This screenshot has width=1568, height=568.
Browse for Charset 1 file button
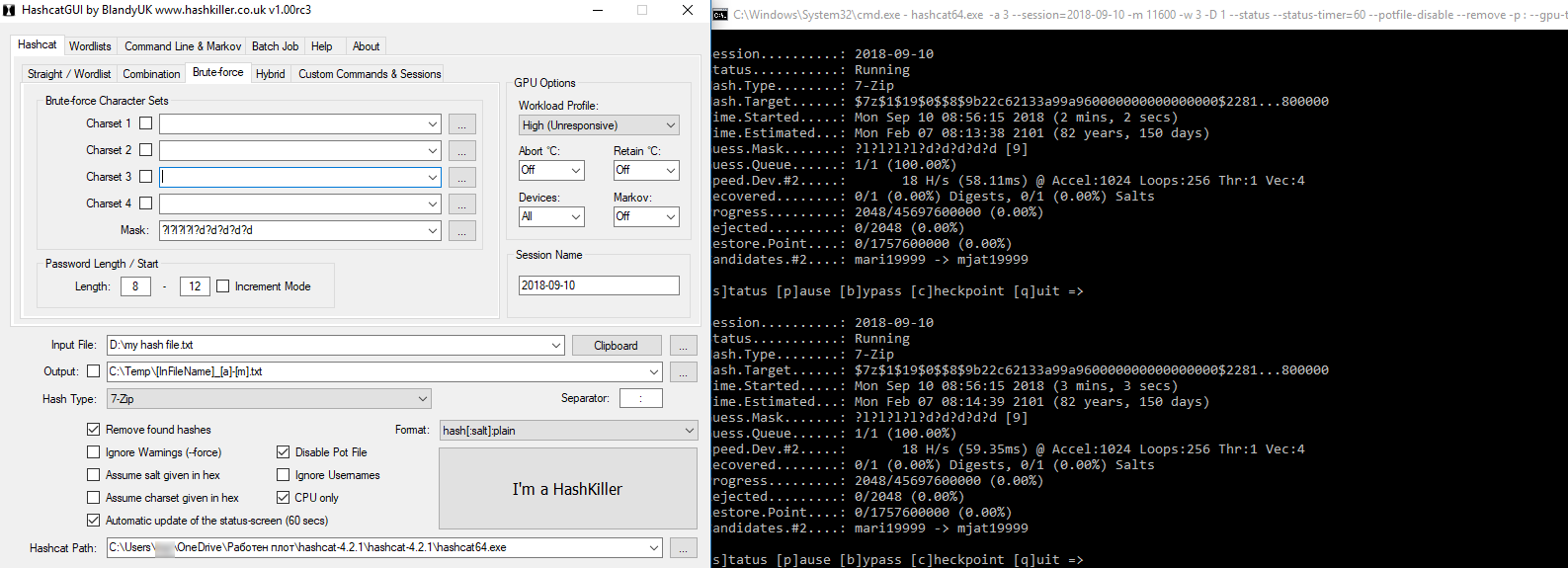(461, 124)
